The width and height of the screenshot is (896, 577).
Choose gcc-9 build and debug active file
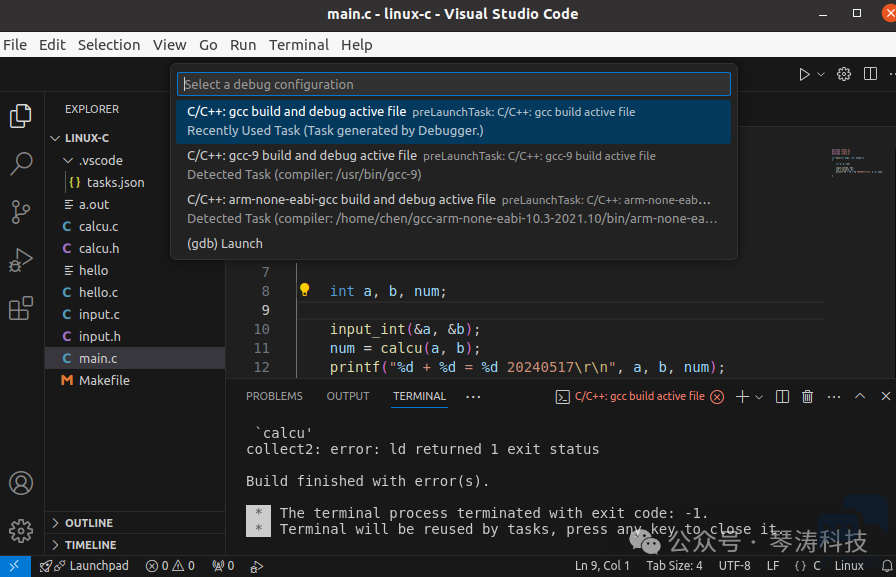click(x=454, y=165)
